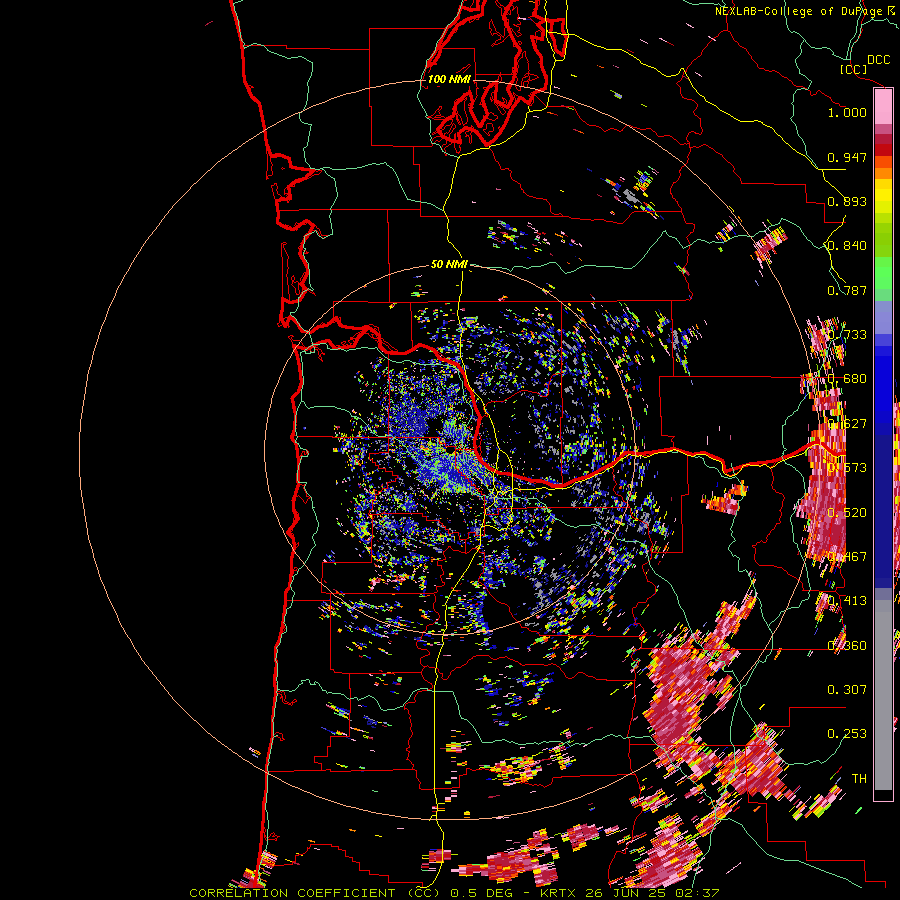Select the 0.573 scale value
This screenshot has width=900, height=900.
(847, 468)
